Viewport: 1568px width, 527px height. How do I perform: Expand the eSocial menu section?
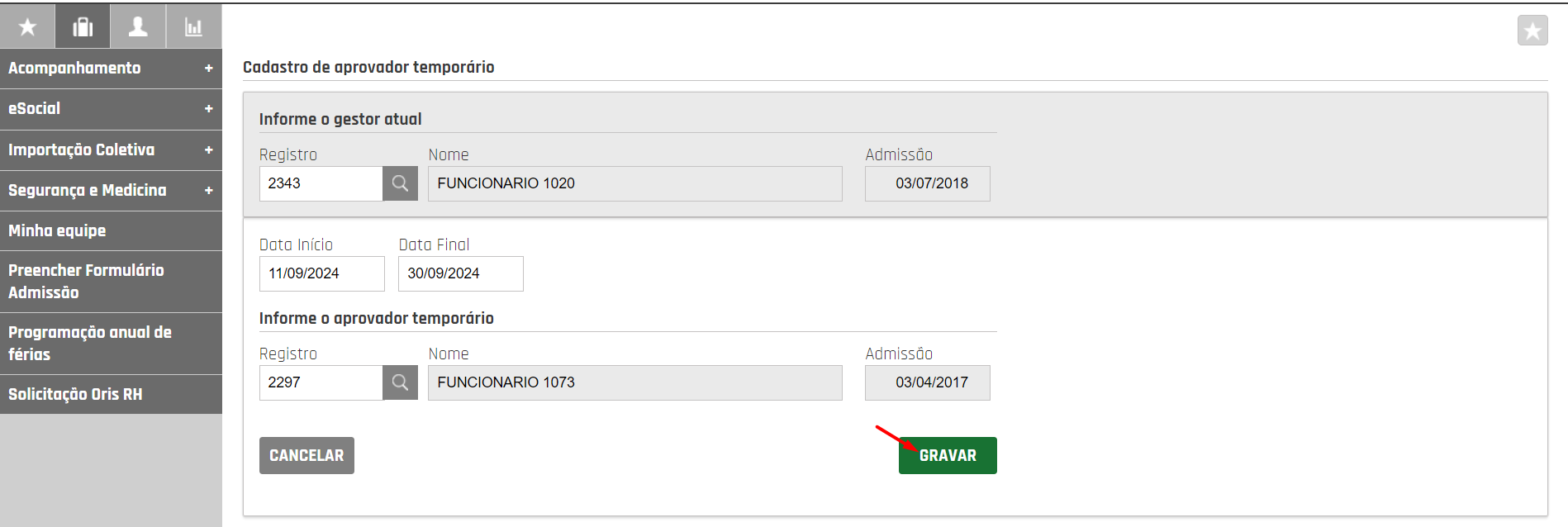pyautogui.click(x=208, y=109)
